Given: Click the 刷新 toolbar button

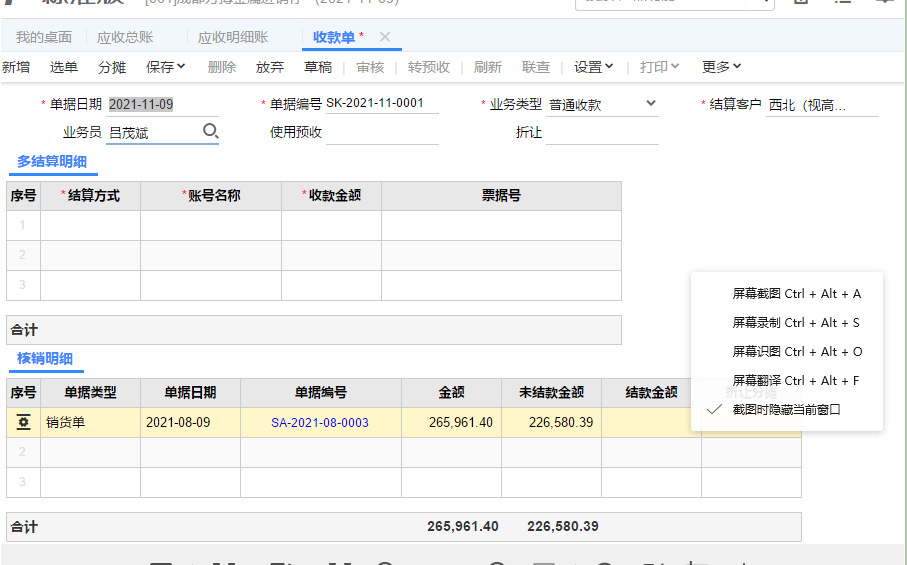Looking at the screenshot, I should 488,67.
